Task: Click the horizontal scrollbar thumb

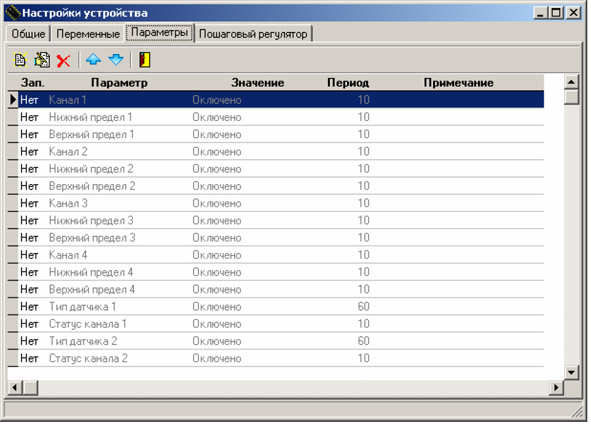Action: [30, 387]
